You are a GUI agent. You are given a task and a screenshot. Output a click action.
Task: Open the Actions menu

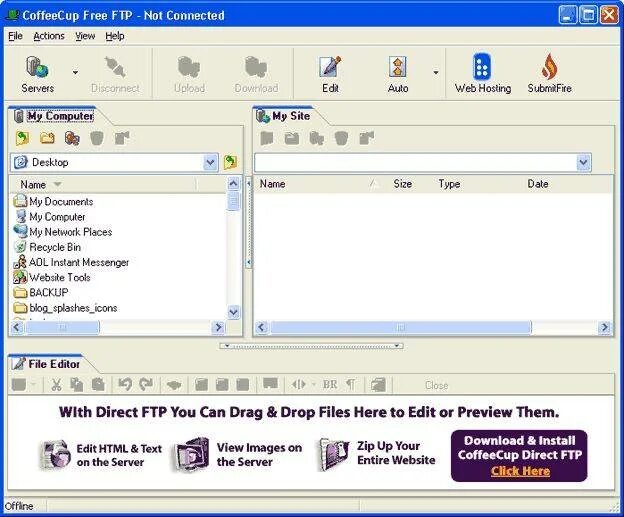point(49,36)
